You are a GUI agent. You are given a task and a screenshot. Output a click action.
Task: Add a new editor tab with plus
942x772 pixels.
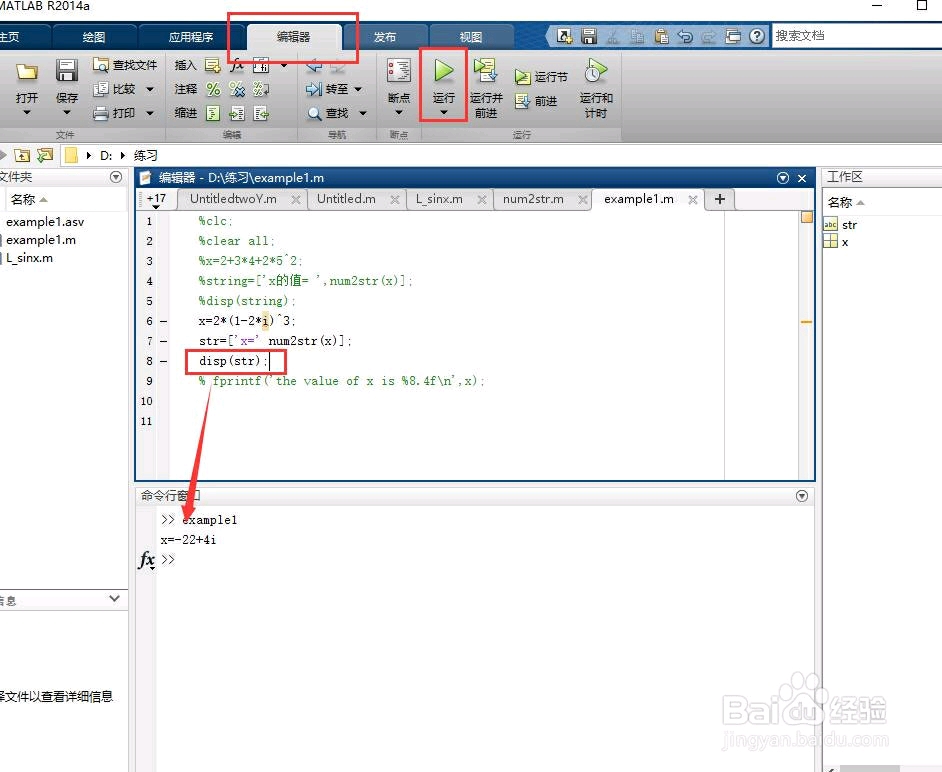[x=720, y=199]
